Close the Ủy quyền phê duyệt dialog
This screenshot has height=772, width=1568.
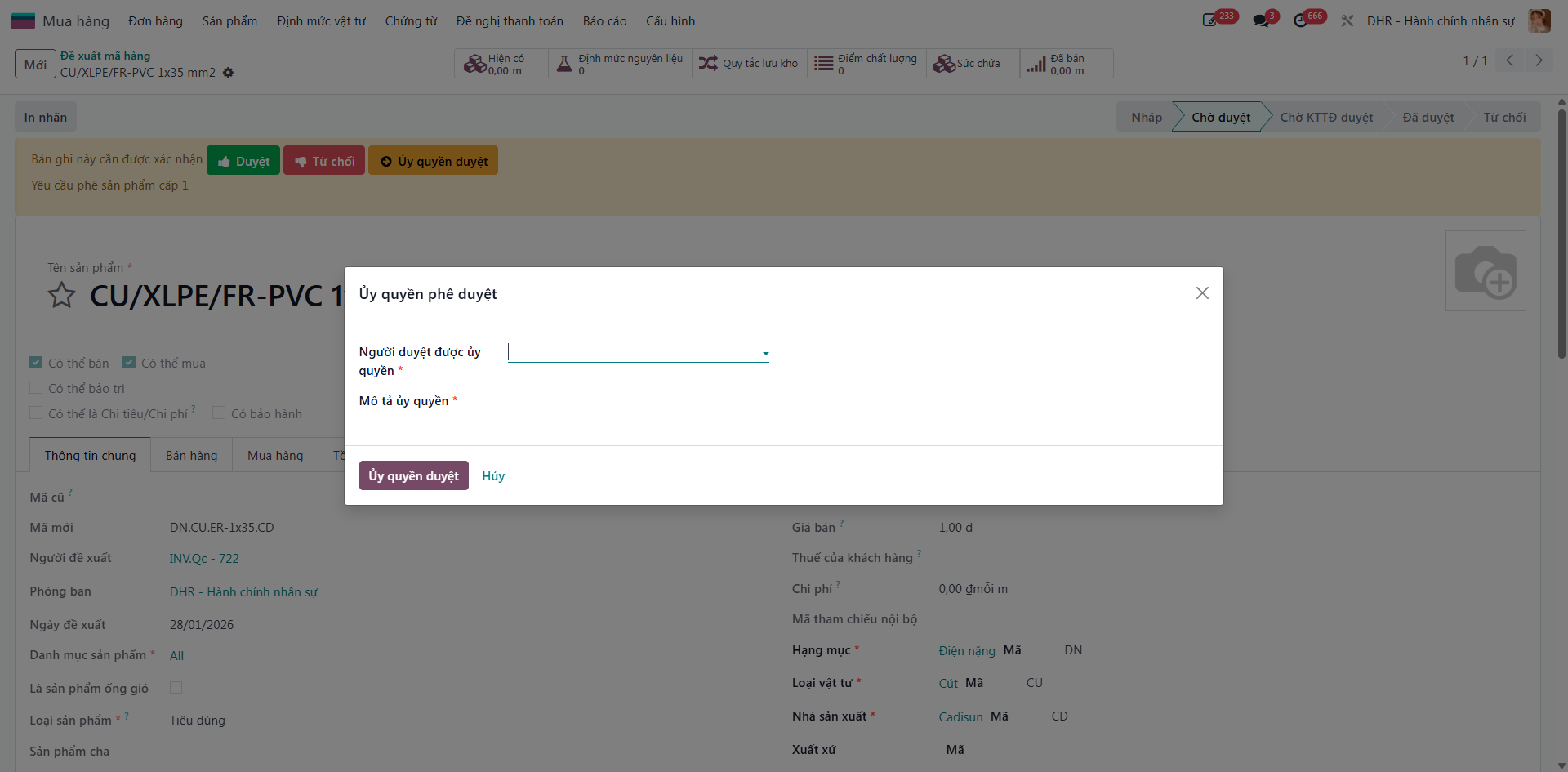tap(1202, 293)
